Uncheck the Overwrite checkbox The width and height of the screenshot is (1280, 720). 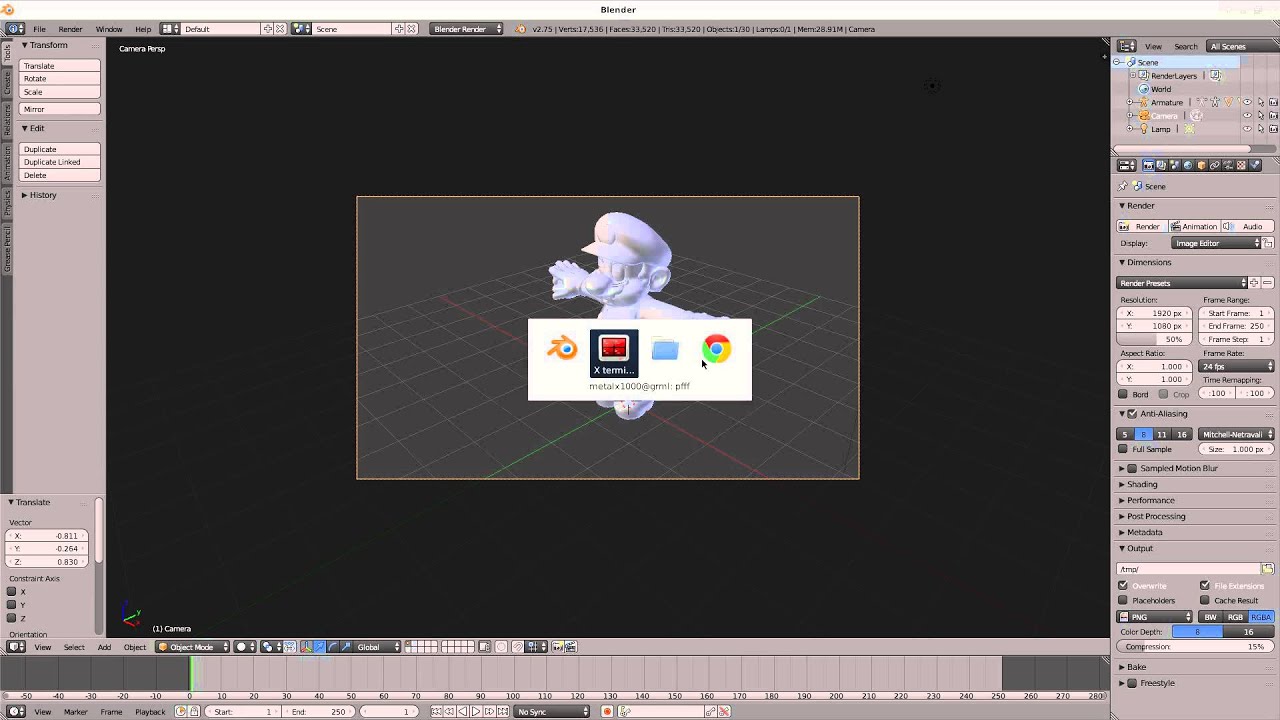(1123, 586)
